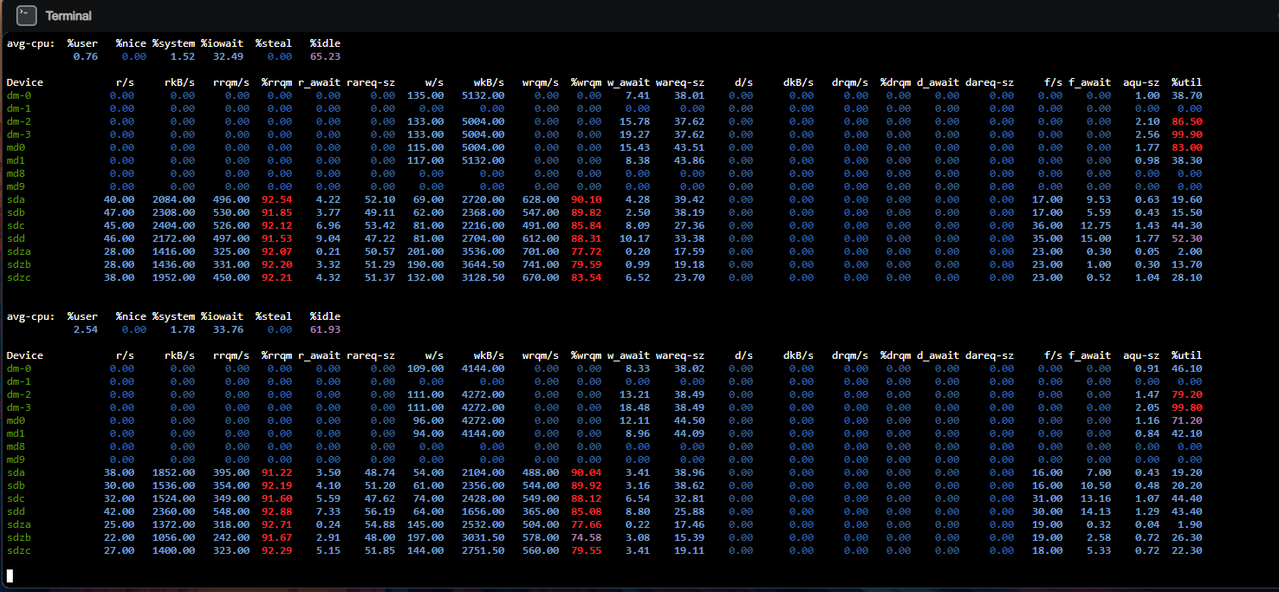Click the %util value 71.20
Screen dimensions: 1279x592
pyautogui.click(x=1186, y=421)
